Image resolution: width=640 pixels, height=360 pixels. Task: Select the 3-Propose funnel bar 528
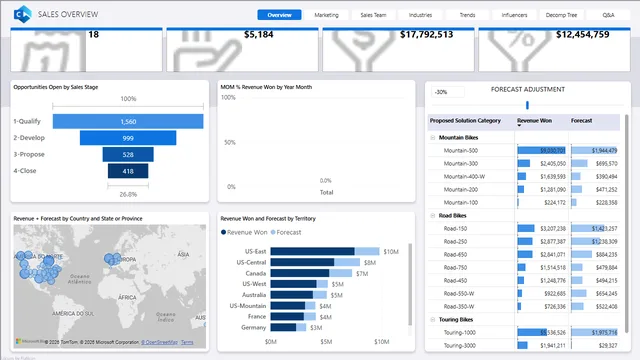[128, 155]
